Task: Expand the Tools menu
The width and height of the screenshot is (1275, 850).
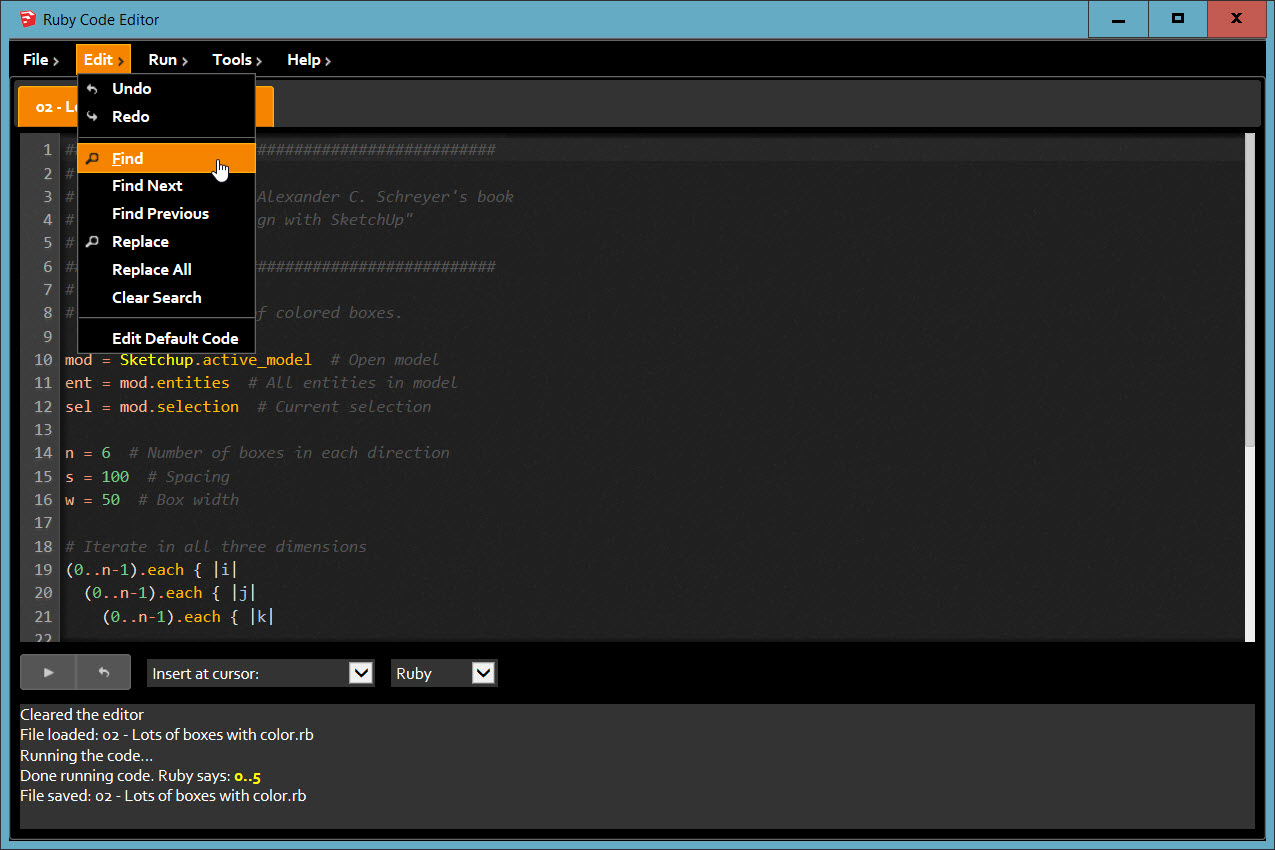Action: pos(236,60)
